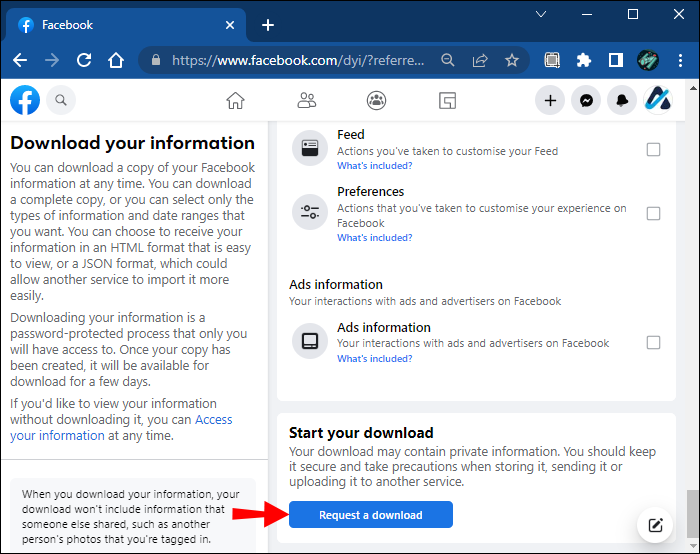Click the Create plus button
The height and width of the screenshot is (554, 700).
click(x=550, y=100)
